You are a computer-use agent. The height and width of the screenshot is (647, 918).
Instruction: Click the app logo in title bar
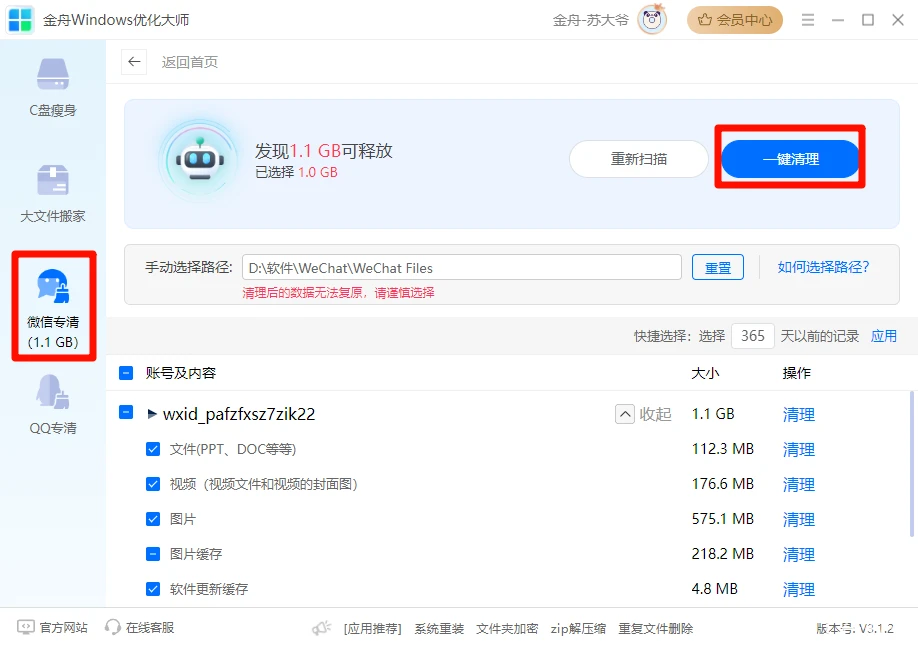pyautogui.click(x=20, y=20)
